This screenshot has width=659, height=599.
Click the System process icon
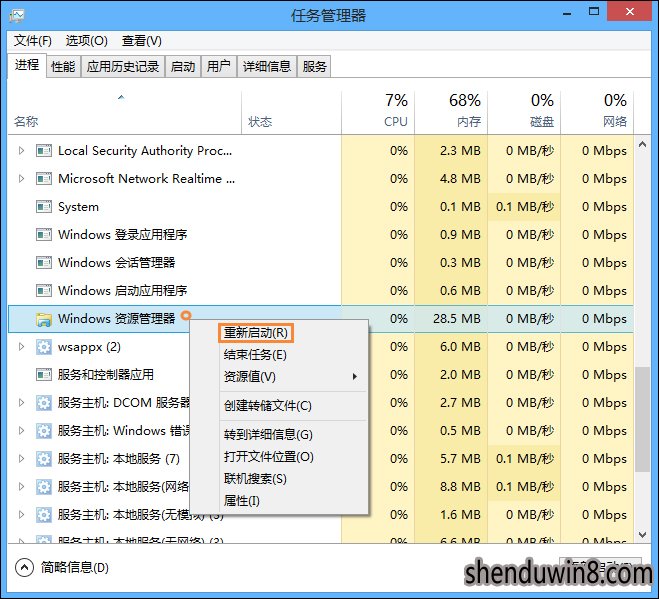(44, 207)
